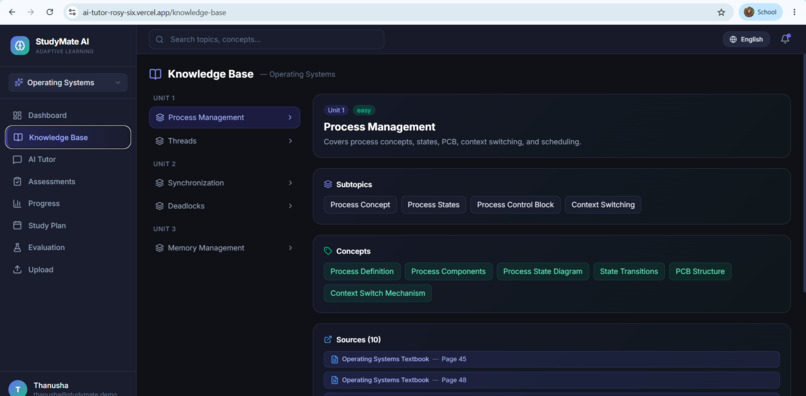Expand the Memory Management chevron arrow

coord(290,248)
